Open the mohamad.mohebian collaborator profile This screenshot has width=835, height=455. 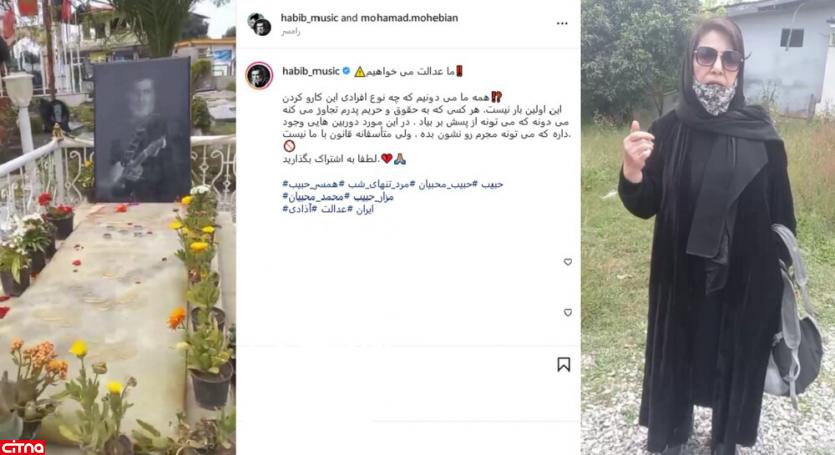[409, 18]
